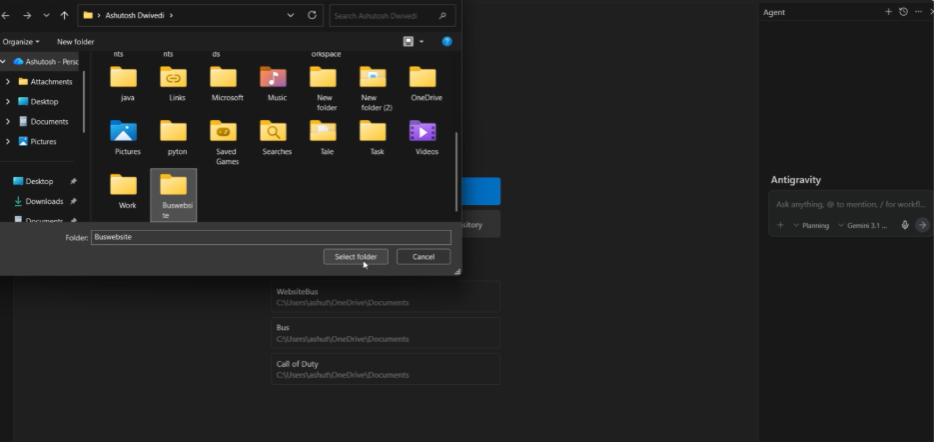The width and height of the screenshot is (936, 442).
Task: Open address bar history dropdown
Action: pyautogui.click(x=291, y=16)
